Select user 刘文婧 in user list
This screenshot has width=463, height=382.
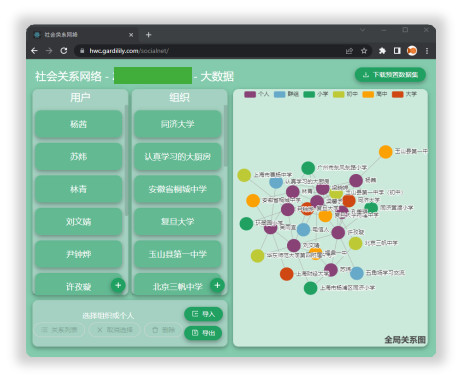pyautogui.click(x=78, y=222)
